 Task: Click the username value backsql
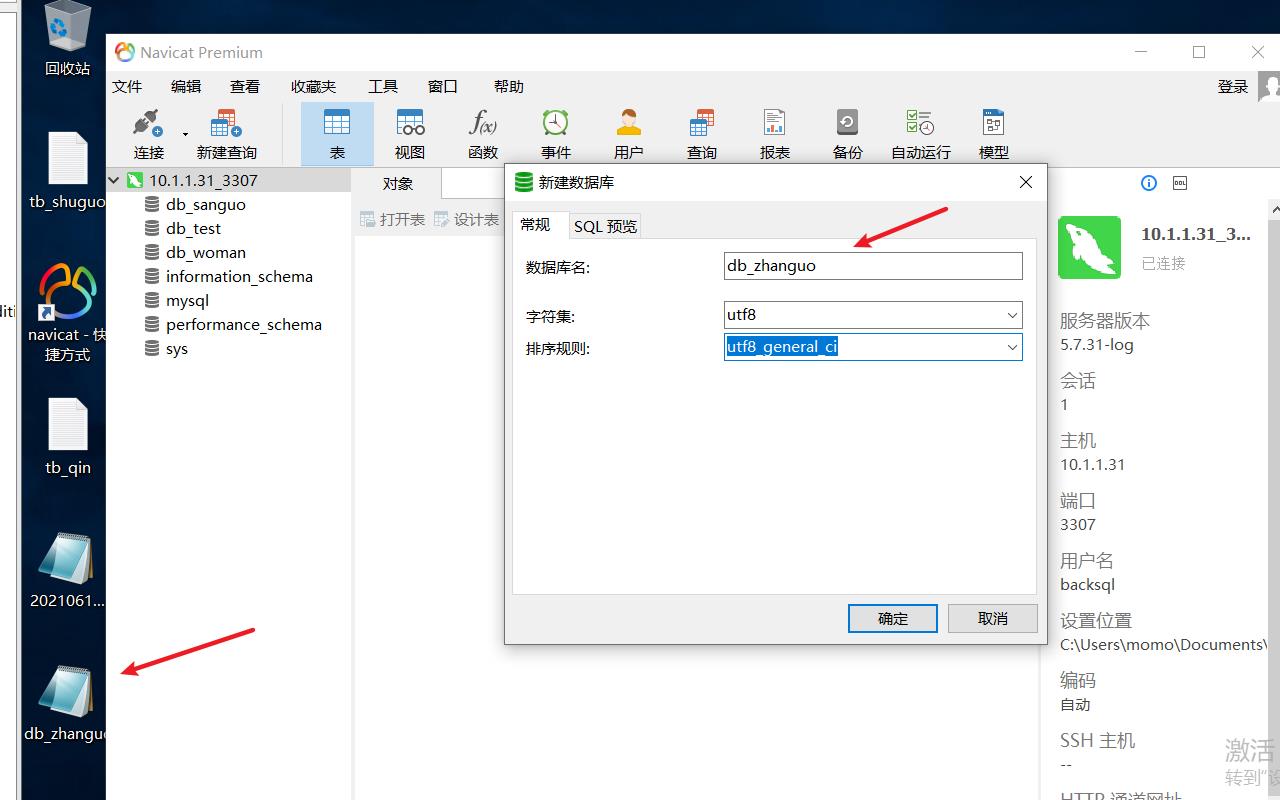1087,585
